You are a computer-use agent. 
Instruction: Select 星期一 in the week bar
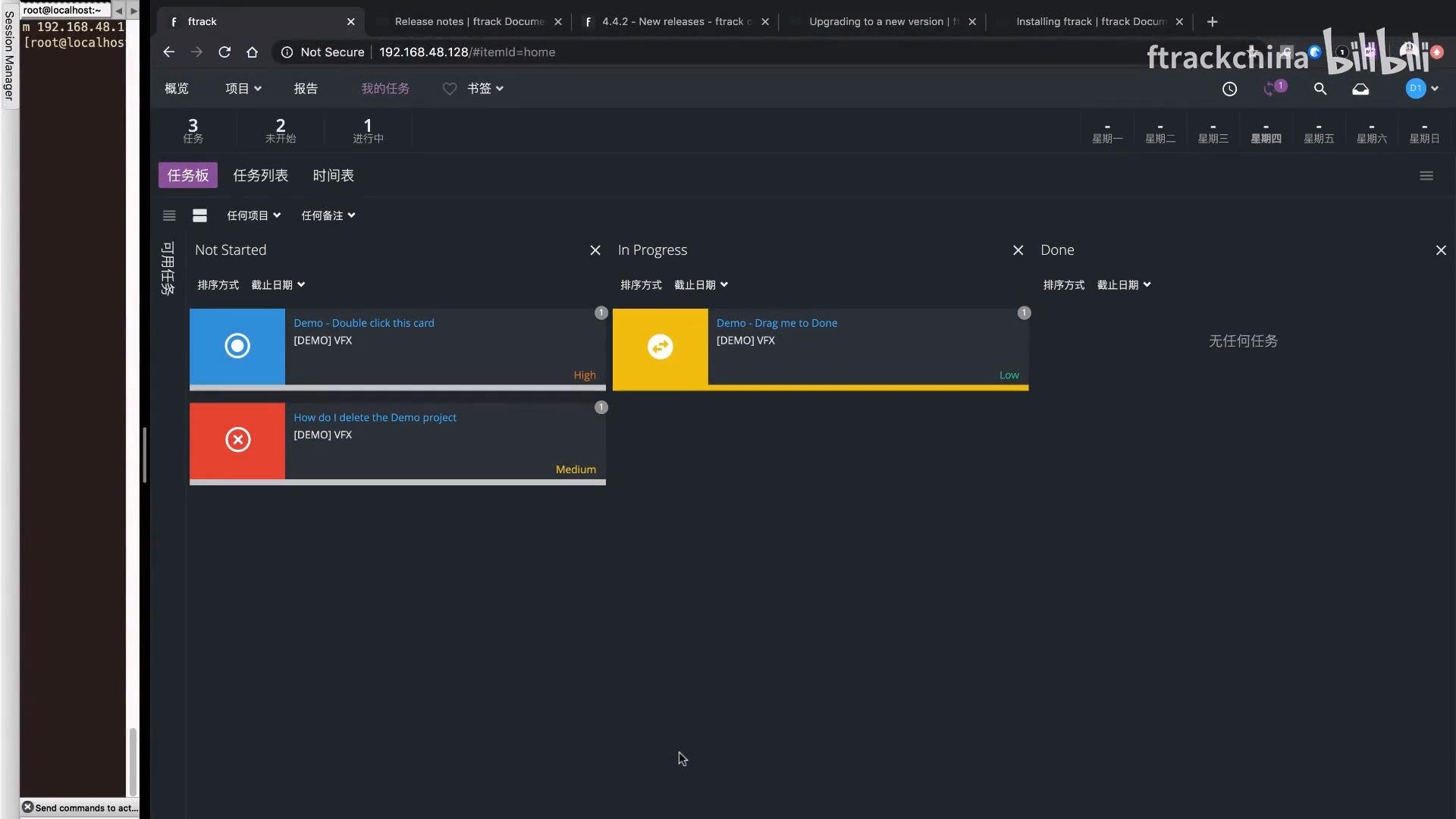[1107, 133]
